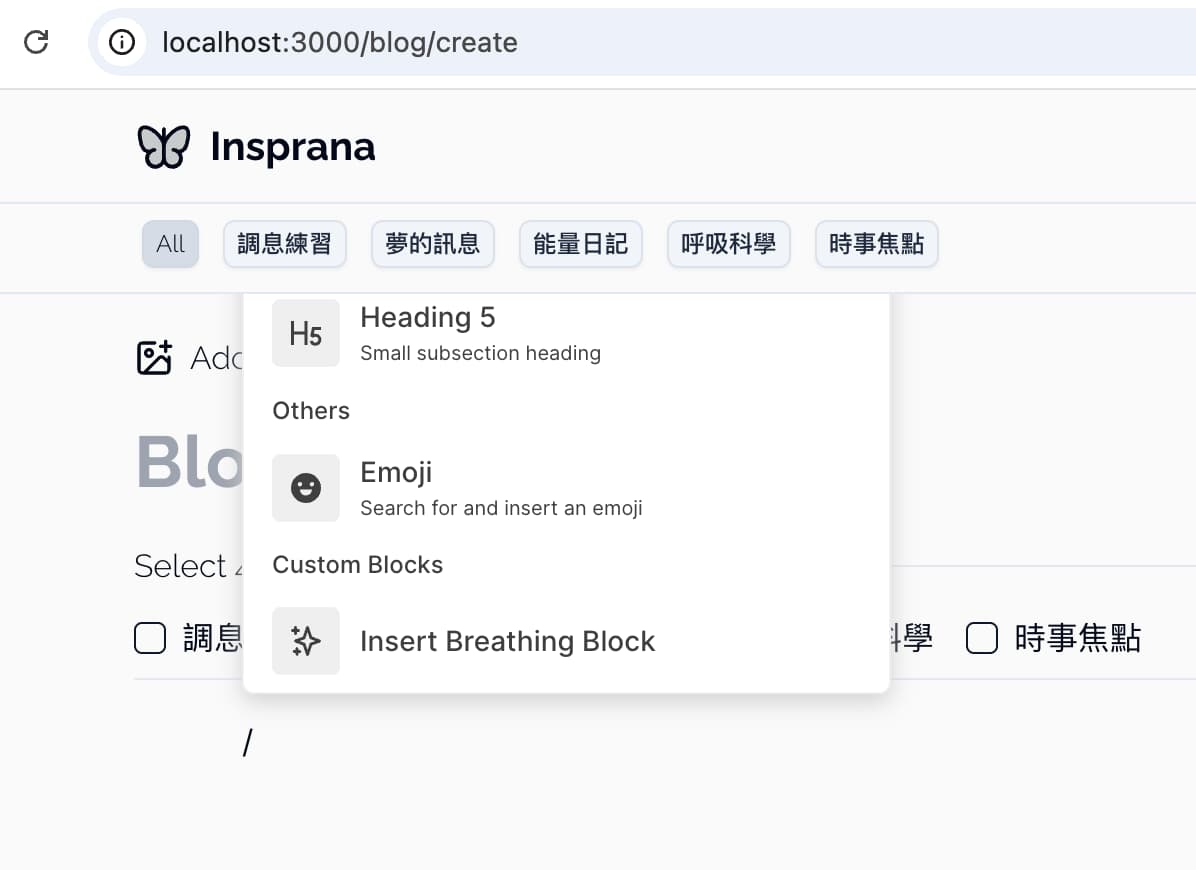Image resolution: width=1196 pixels, height=870 pixels.
Task: Open the 夢的訊息 category
Action: (432, 244)
